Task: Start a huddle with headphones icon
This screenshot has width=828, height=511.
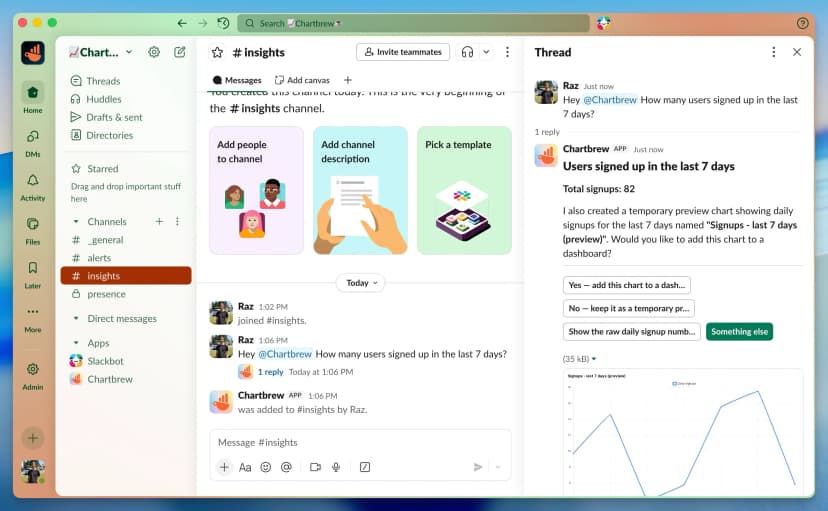Action: point(467,52)
